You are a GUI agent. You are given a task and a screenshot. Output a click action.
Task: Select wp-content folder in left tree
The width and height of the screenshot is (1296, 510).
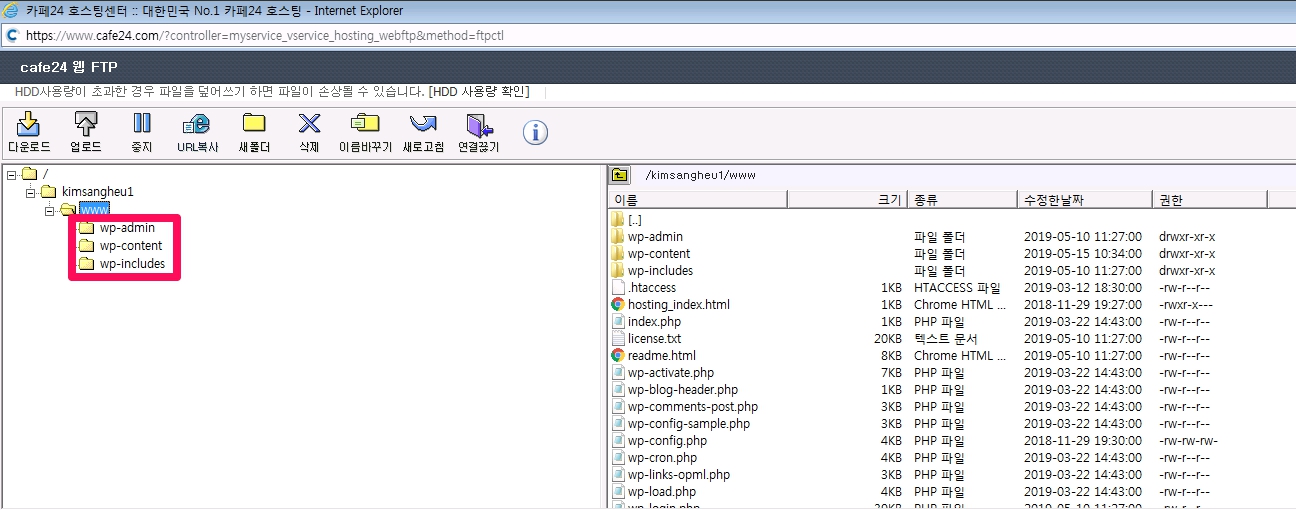(130, 246)
